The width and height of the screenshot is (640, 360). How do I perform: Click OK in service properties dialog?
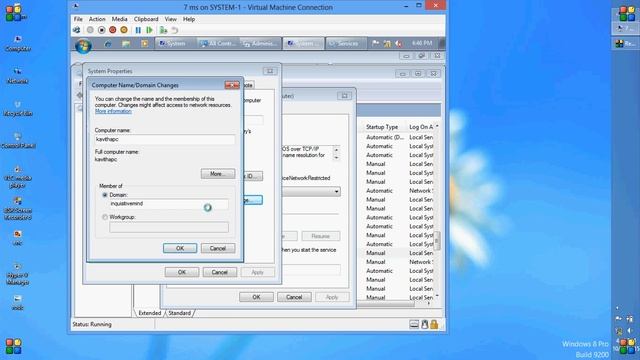[256, 297]
